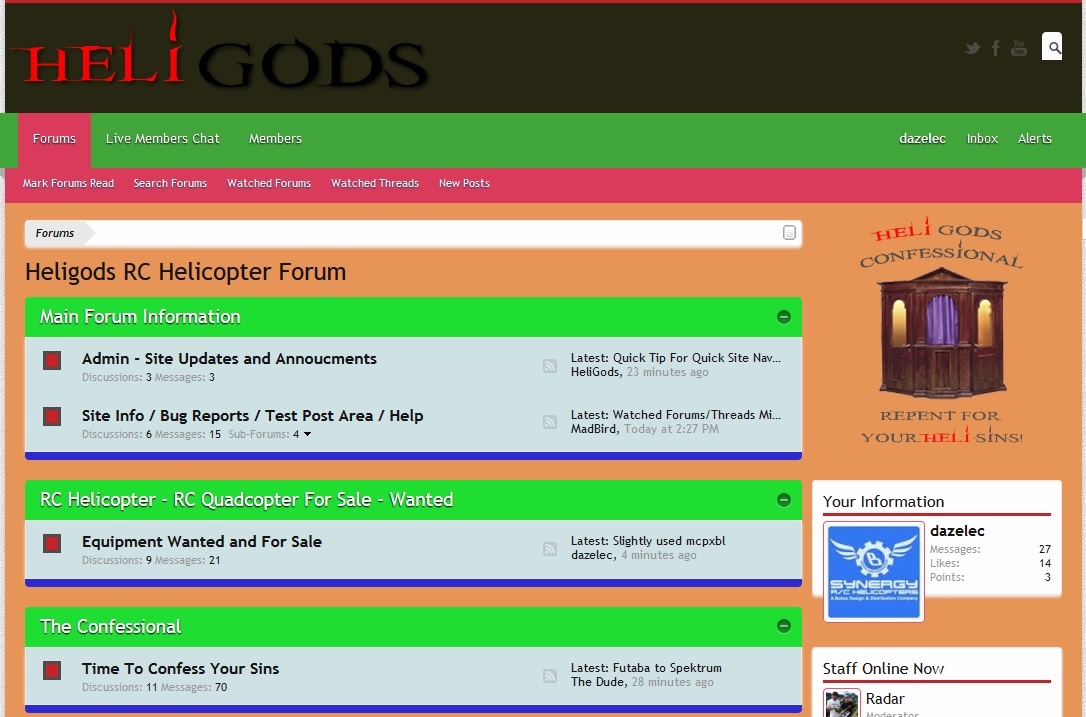
Task: Expand the Sub-Forums dropdown arrow
Action: pyautogui.click(x=308, y=434)
